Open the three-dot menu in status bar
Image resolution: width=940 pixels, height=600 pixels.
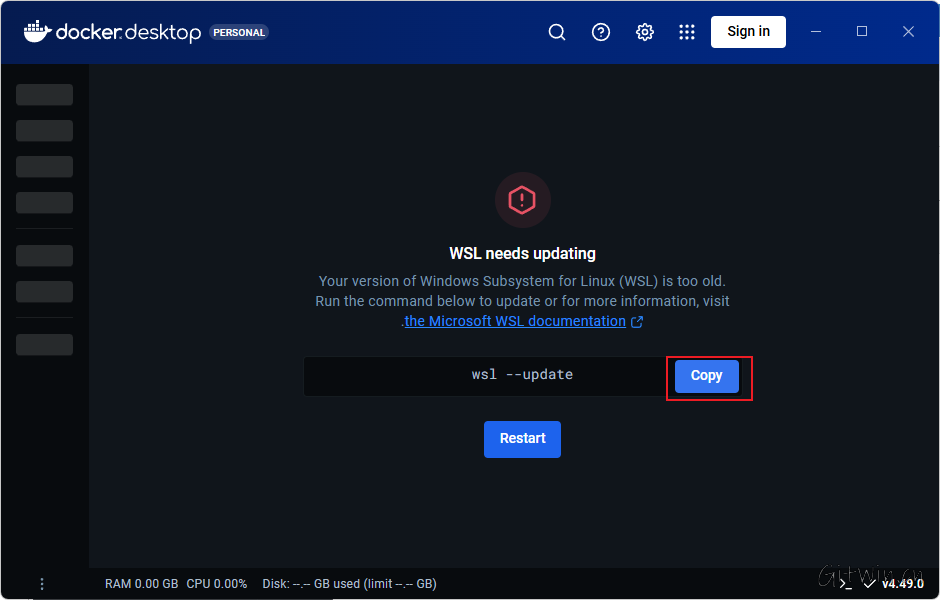[42, 583]
